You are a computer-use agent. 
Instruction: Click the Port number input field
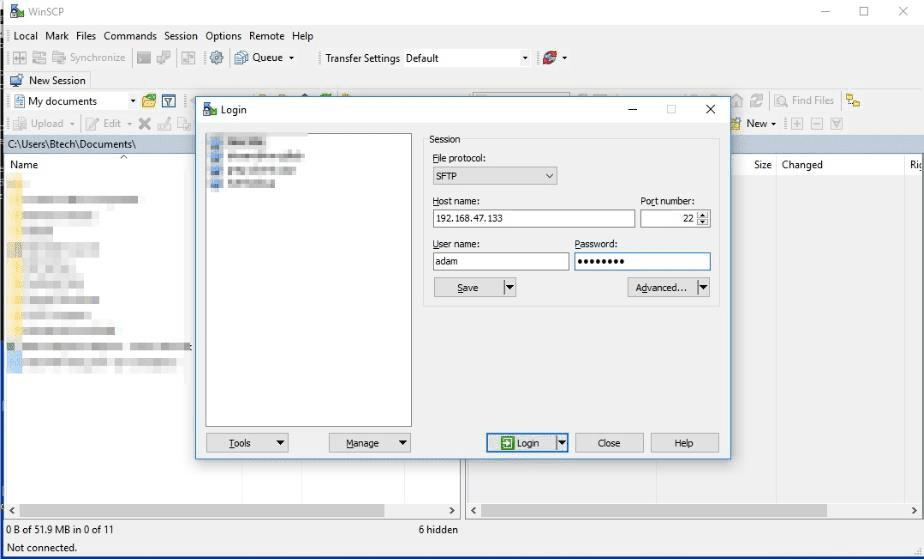coord(668,219)
